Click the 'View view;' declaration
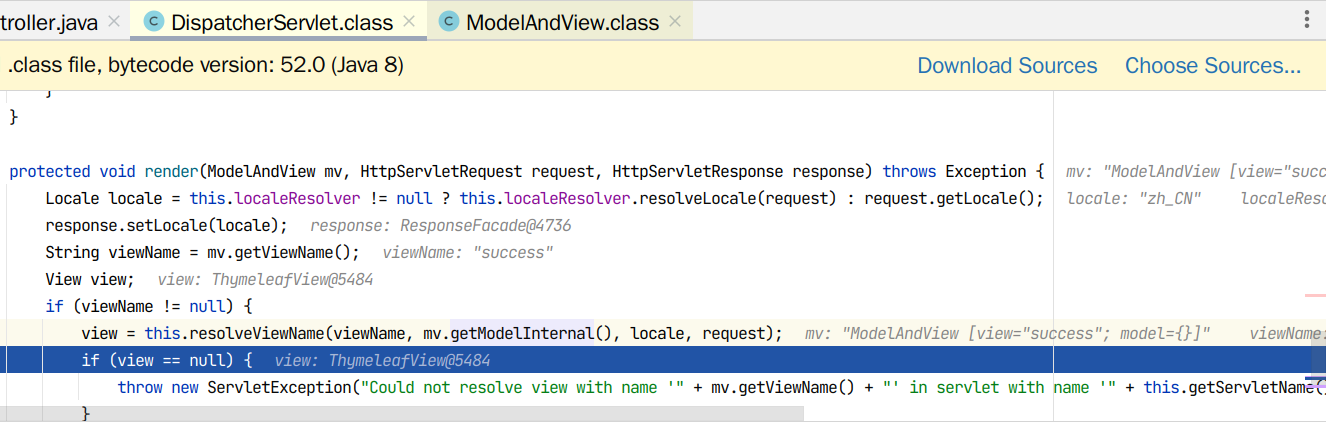The image size is (1326, 422). point(89,279)
